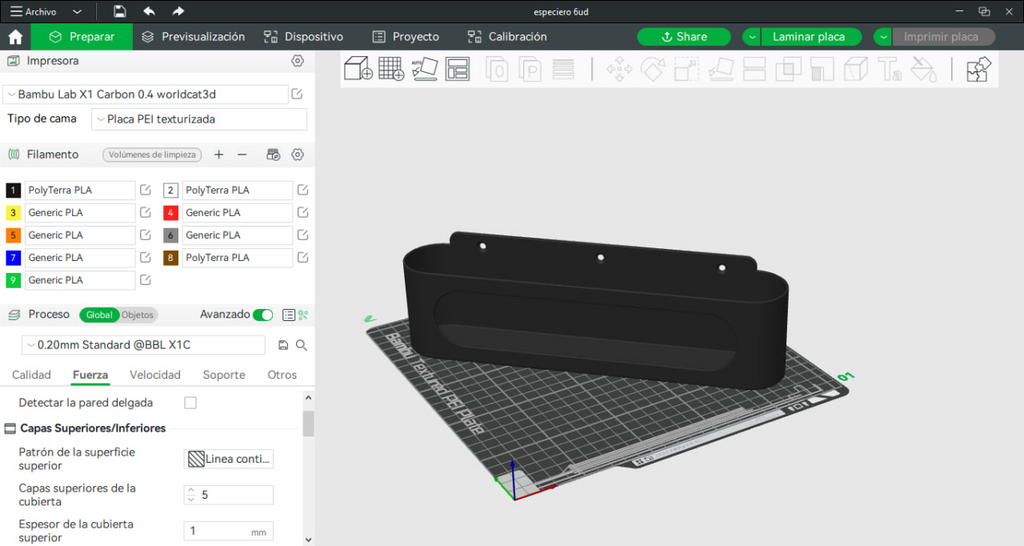1024x546 pixels.
Task: Switch to the Previsualización tab
Action: point(193,37)
